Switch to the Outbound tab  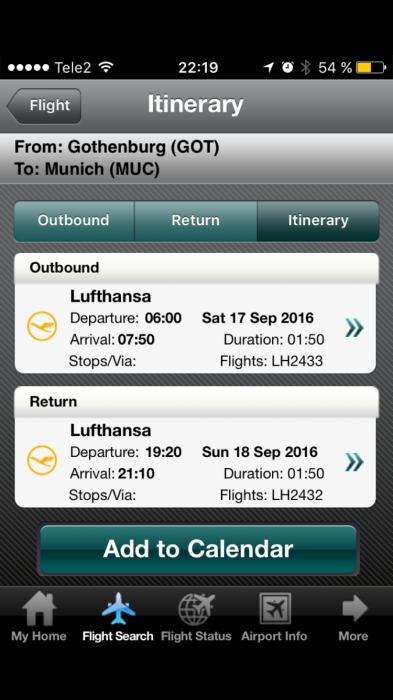point(74,221)
